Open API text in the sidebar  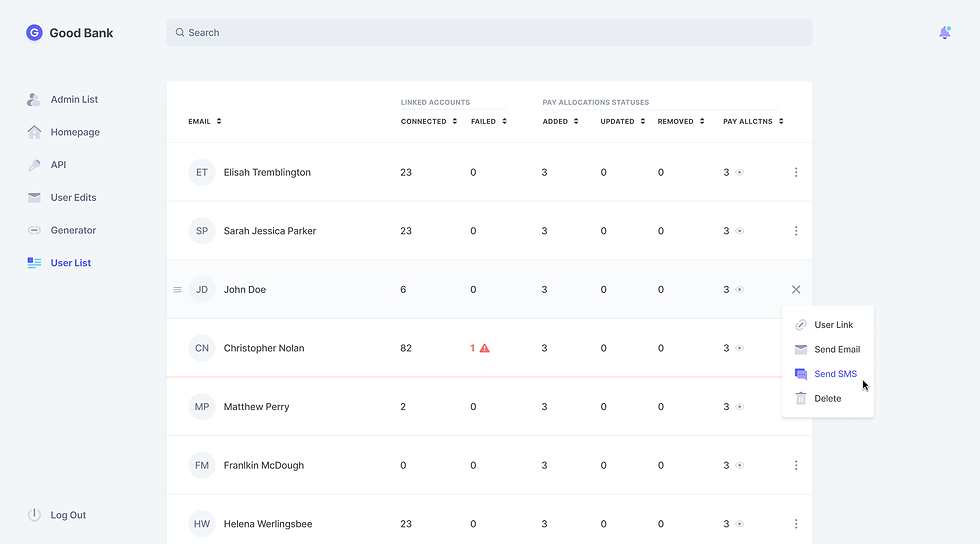coord(58,164)
